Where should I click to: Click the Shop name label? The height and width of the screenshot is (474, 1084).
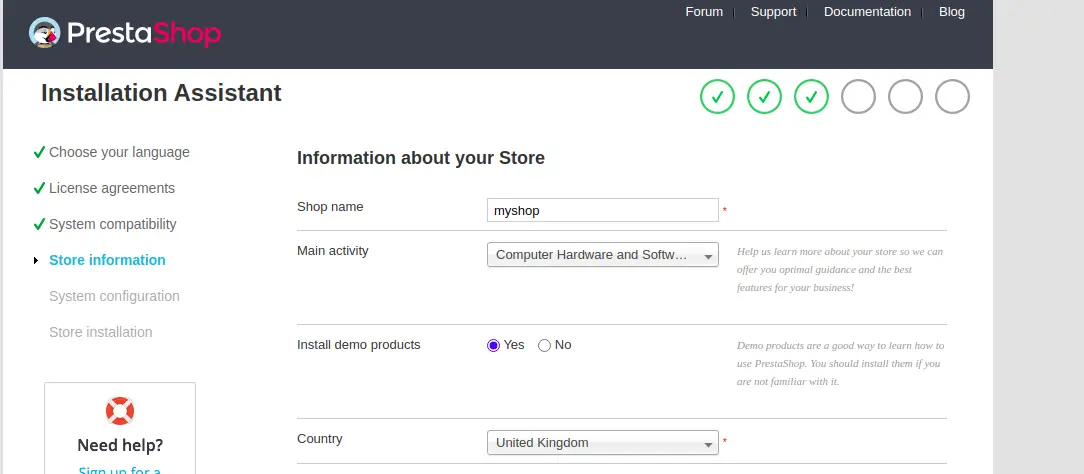[330, 207]
